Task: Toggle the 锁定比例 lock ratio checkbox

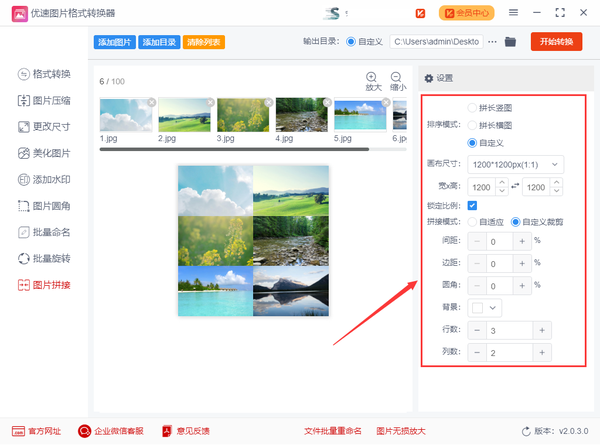Action: coord(472,205)
